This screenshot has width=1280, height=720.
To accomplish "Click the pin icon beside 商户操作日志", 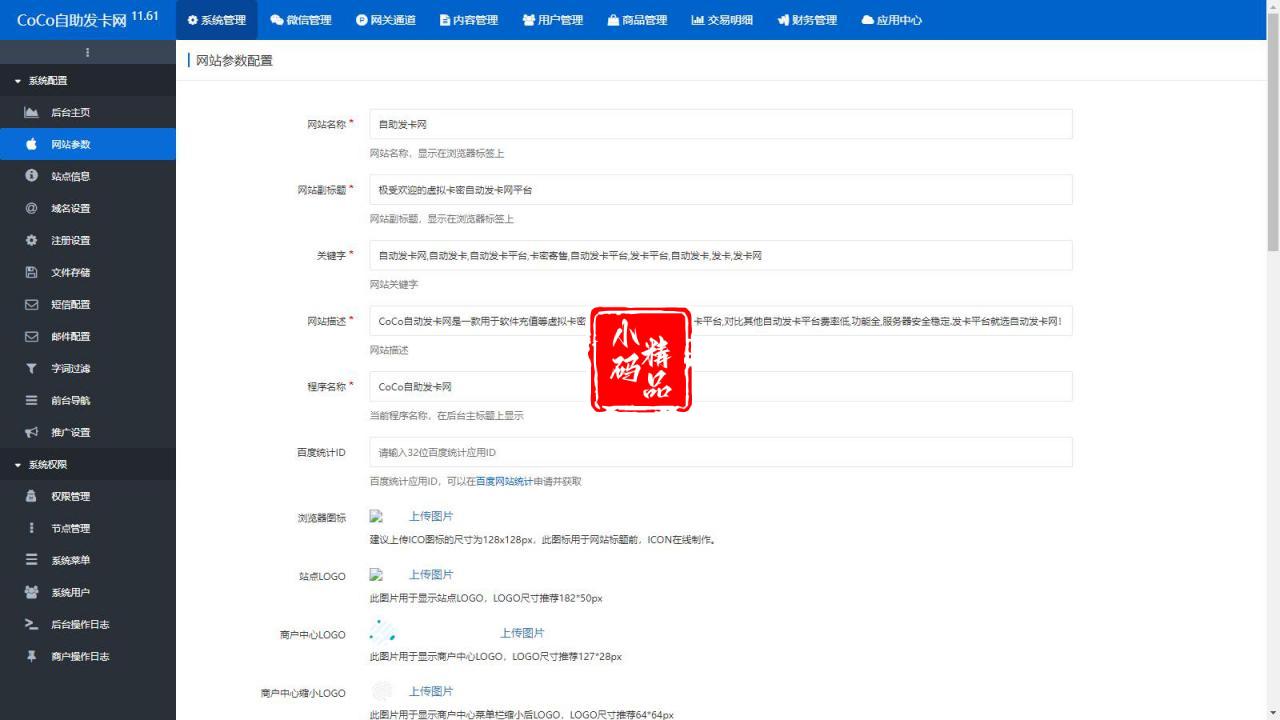I will click(31, 656).
